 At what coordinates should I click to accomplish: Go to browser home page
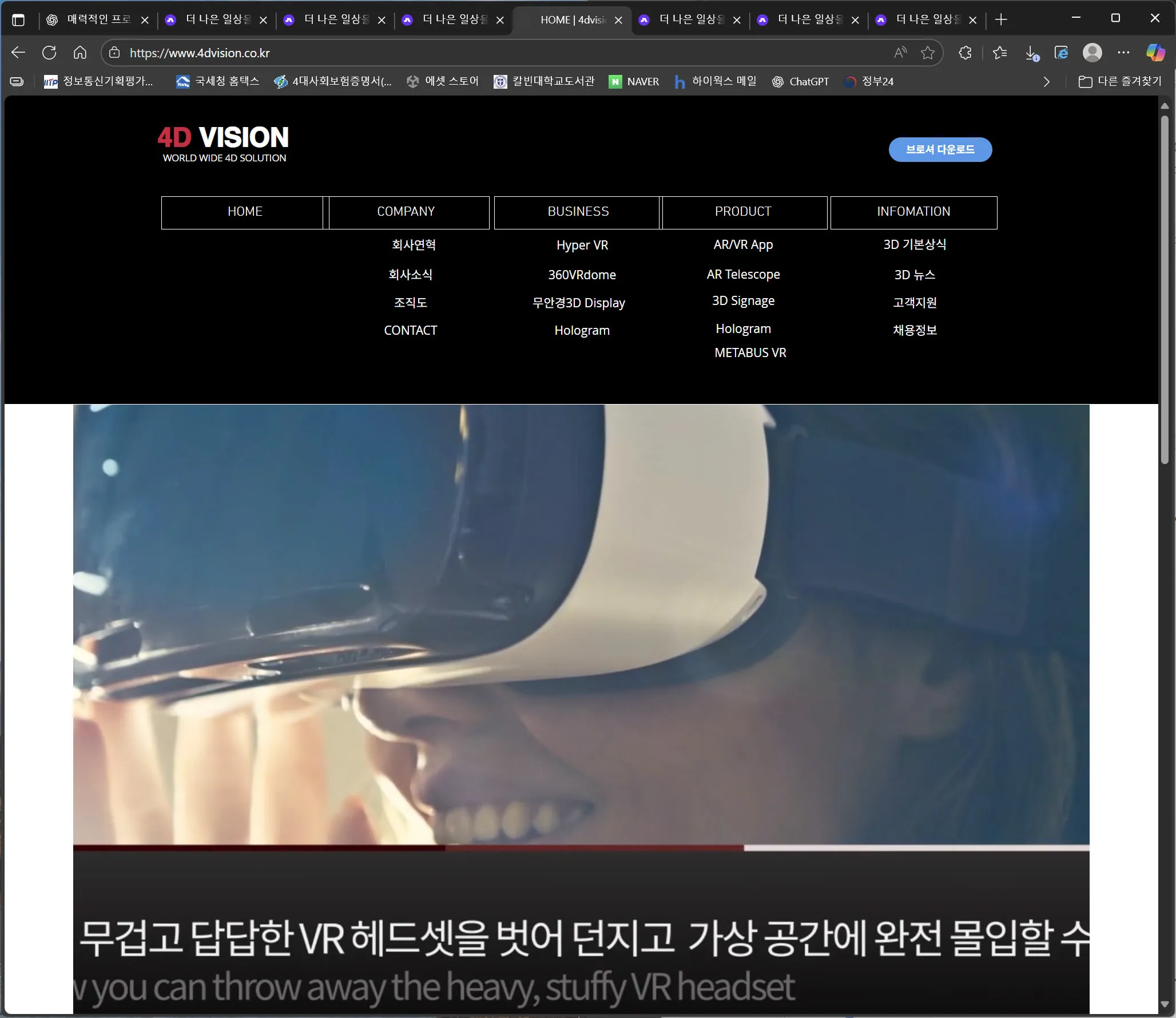click(x=80, y=53)
